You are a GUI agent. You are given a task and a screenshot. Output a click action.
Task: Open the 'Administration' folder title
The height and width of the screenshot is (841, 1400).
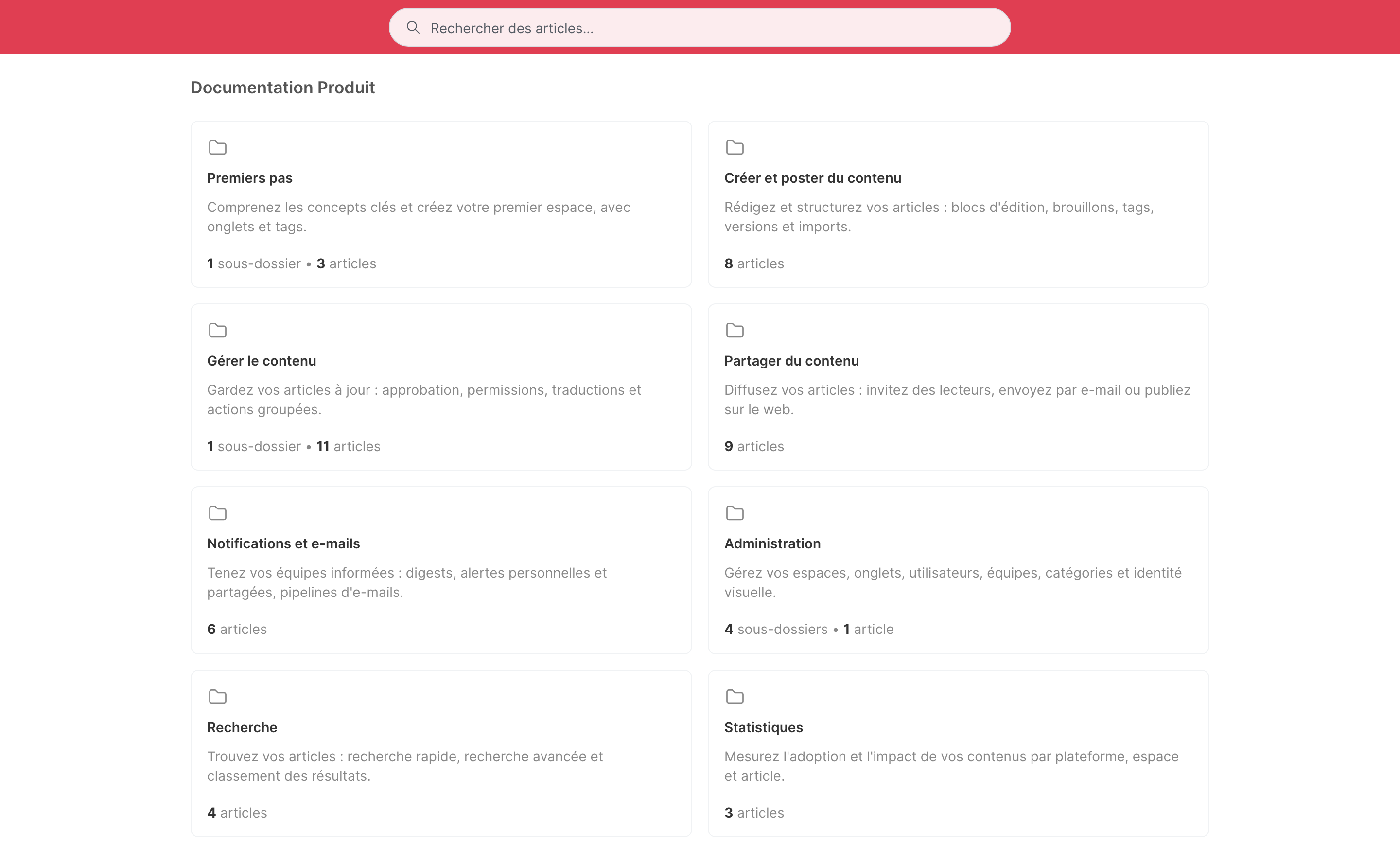(772, 544)
